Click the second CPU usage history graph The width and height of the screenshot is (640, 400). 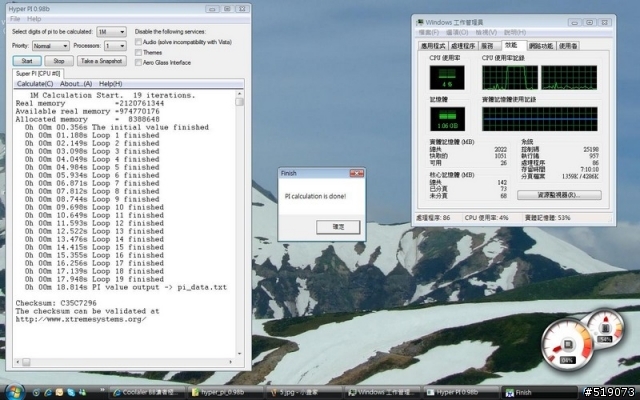coord(569,77)
